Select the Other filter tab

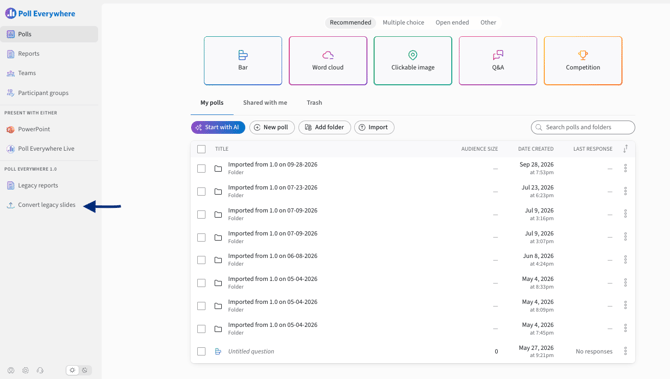tap(488, 22)
